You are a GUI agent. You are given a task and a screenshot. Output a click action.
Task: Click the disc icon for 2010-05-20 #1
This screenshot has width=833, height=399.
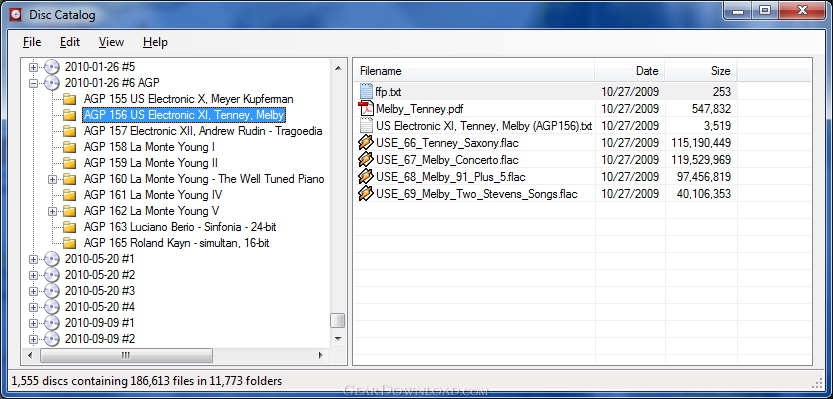[x=52, y=259]
